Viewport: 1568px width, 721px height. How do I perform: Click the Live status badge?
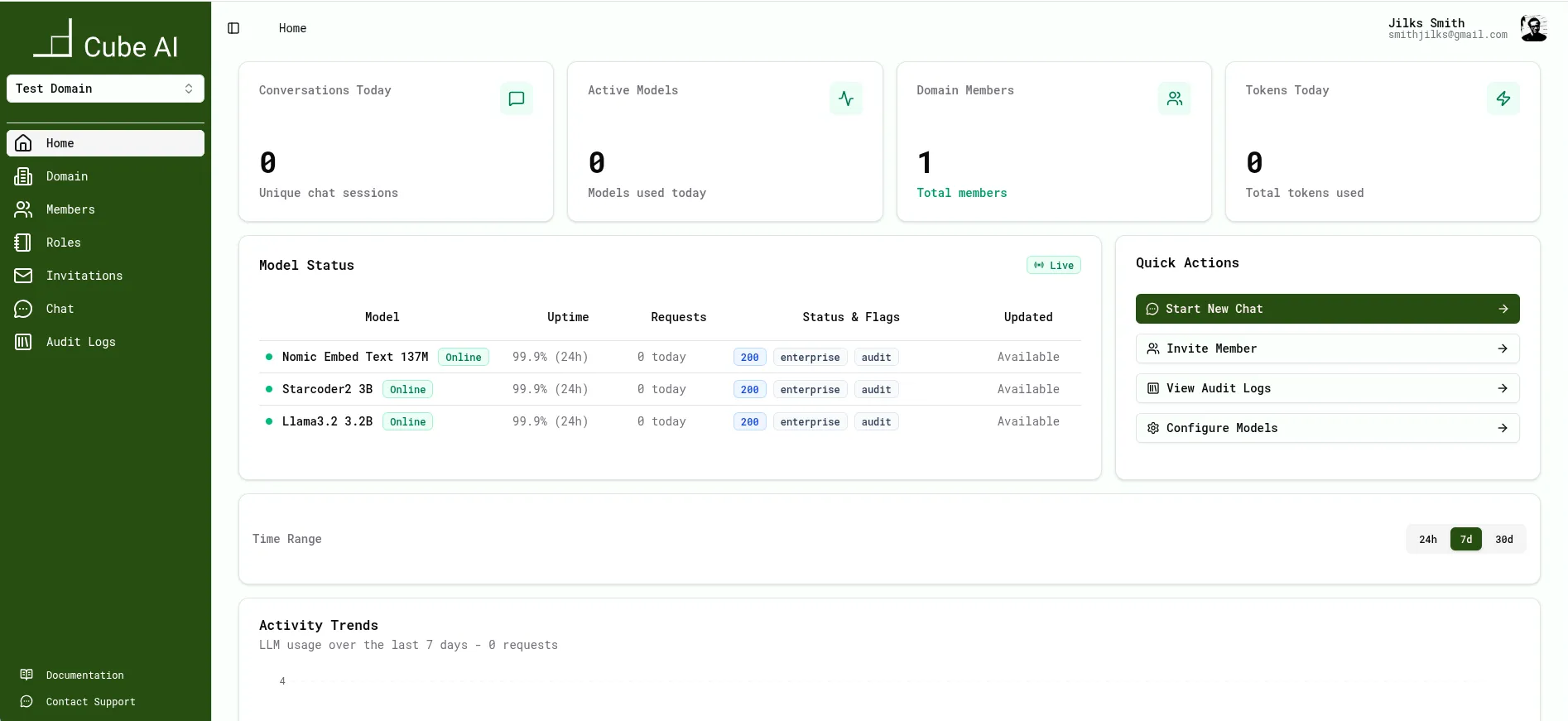1053,265
